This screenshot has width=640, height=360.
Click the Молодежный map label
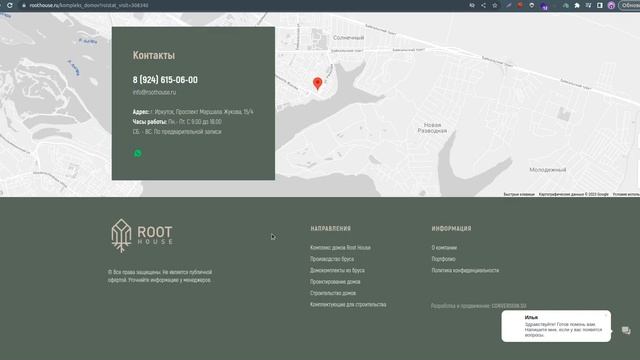[548, 170]
